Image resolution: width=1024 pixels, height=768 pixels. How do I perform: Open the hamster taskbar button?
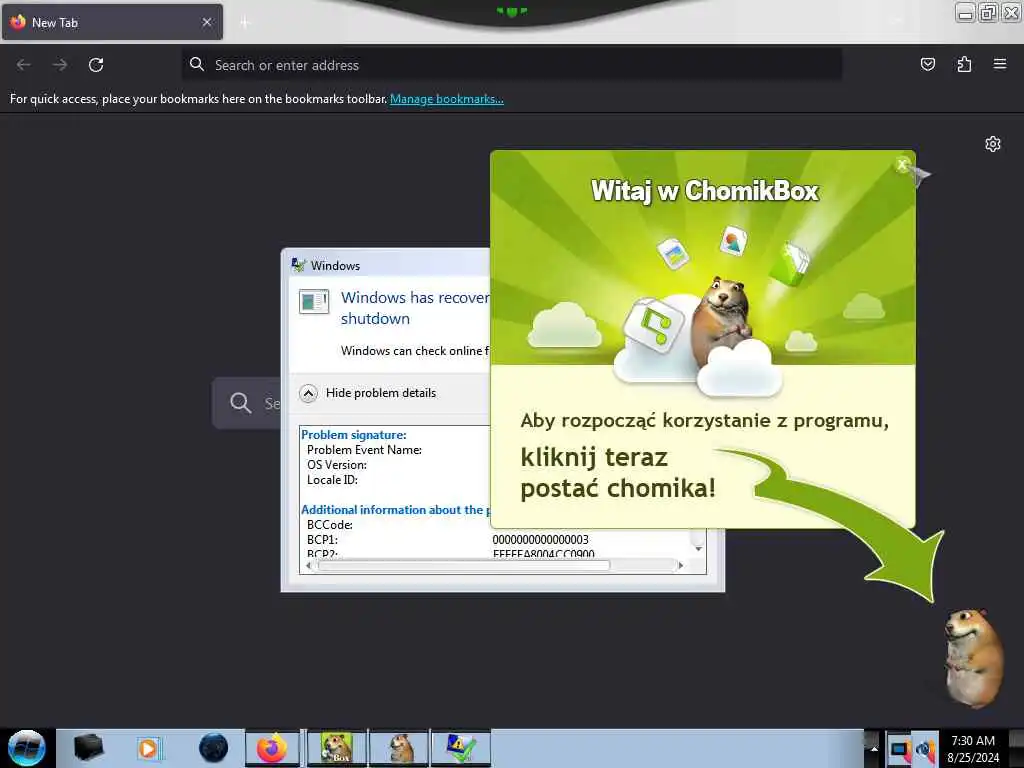[x=399, y=748]
